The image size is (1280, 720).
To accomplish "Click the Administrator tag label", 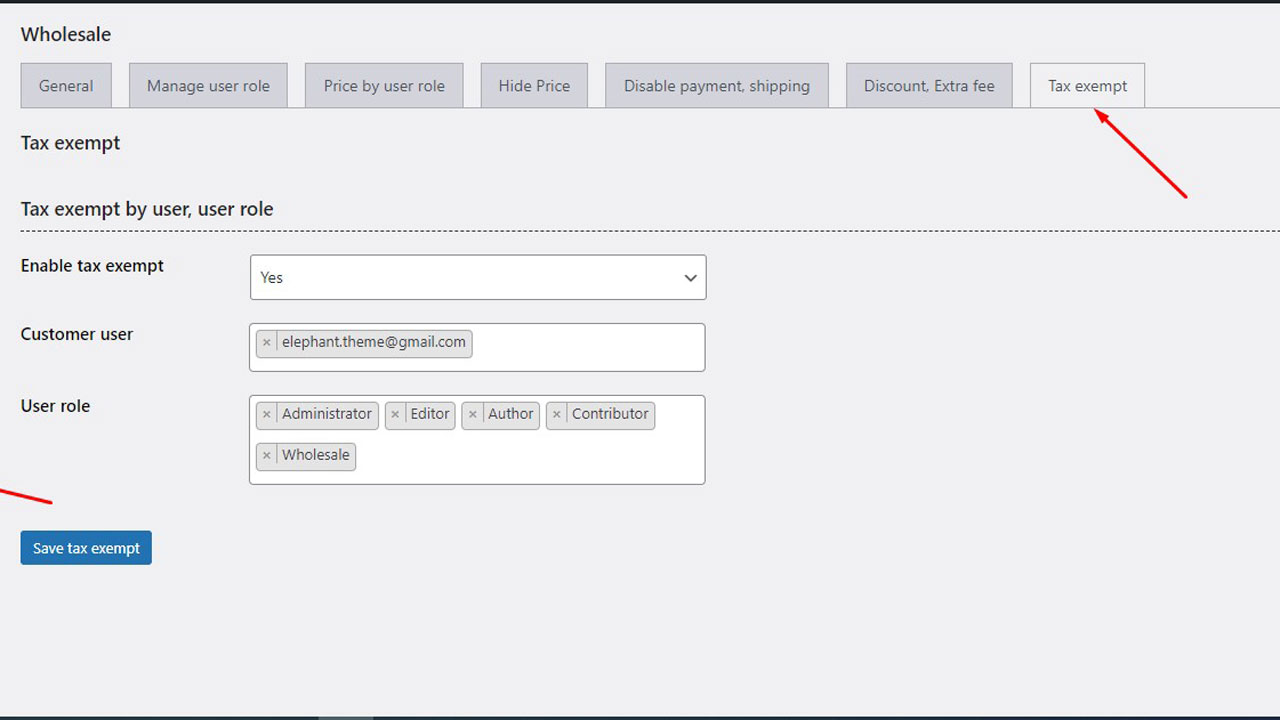I will (326, 414).
